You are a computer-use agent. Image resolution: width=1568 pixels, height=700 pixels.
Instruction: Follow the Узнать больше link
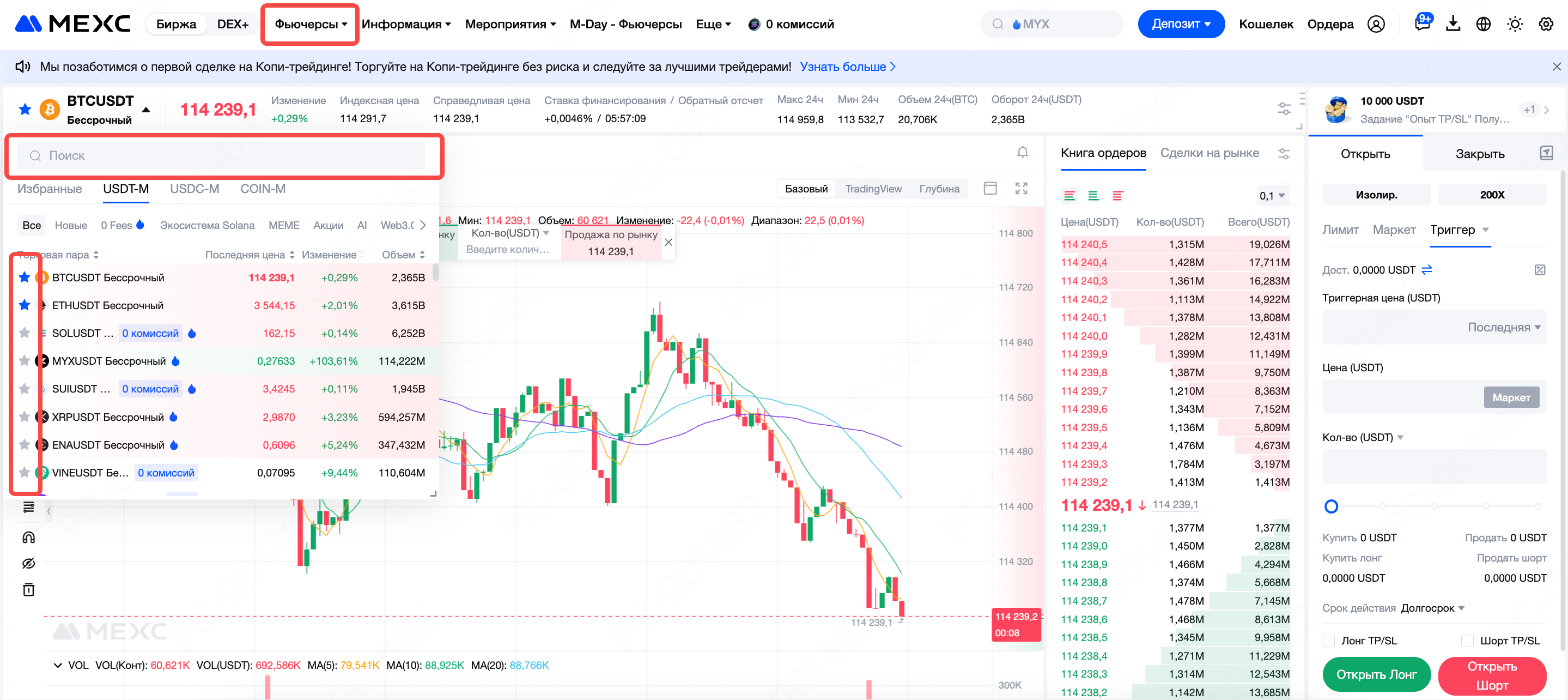click(847, 67)
